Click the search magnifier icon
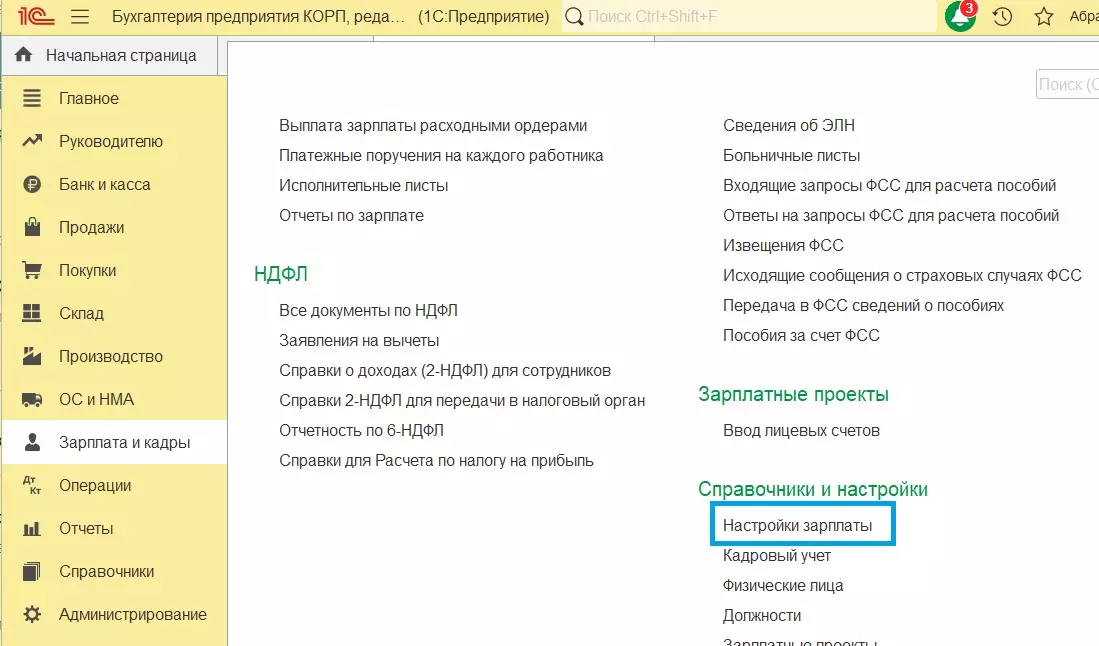 point(574,16)
